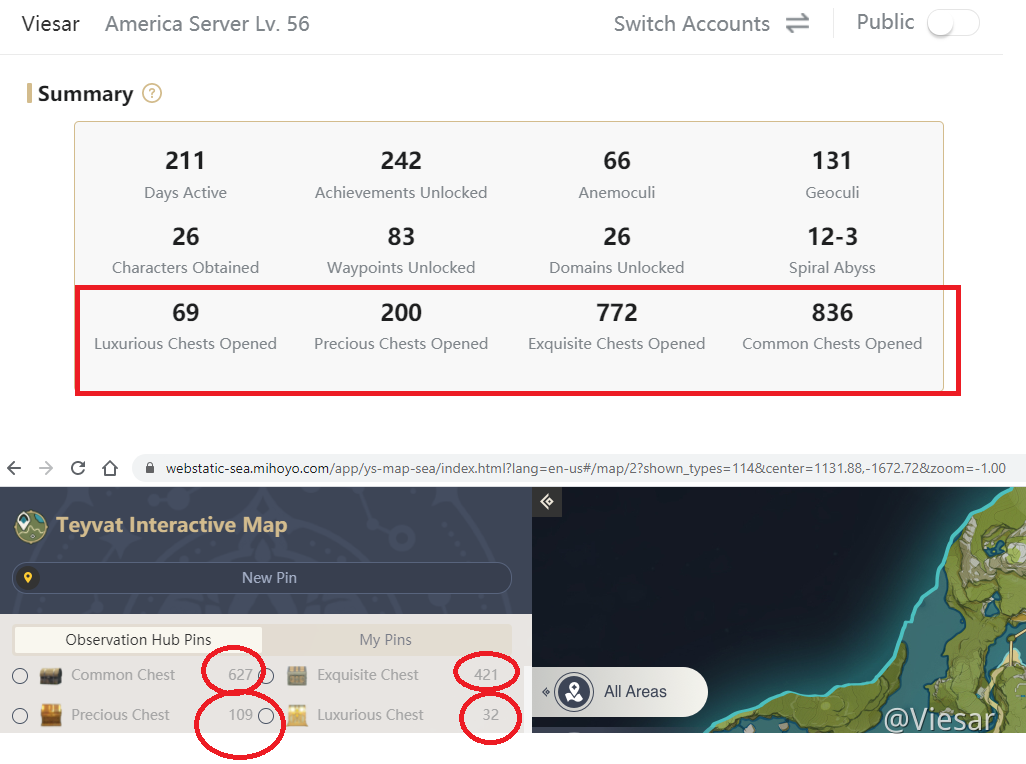Click the Luxurious Chest icon
Viewport: 1026px width, 764px height.
297,715
